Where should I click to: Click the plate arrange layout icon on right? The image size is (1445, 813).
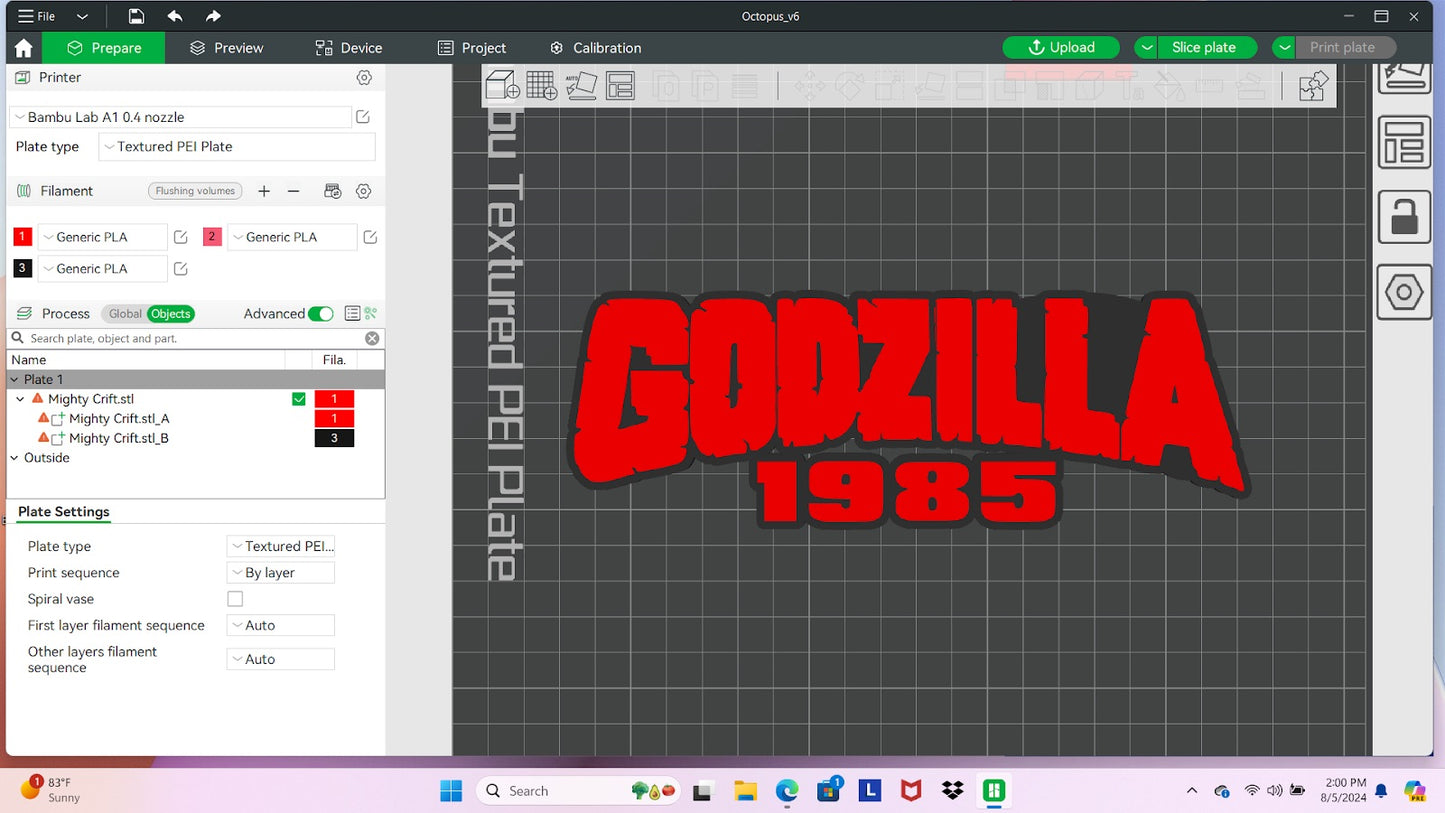click(1404, 142)
